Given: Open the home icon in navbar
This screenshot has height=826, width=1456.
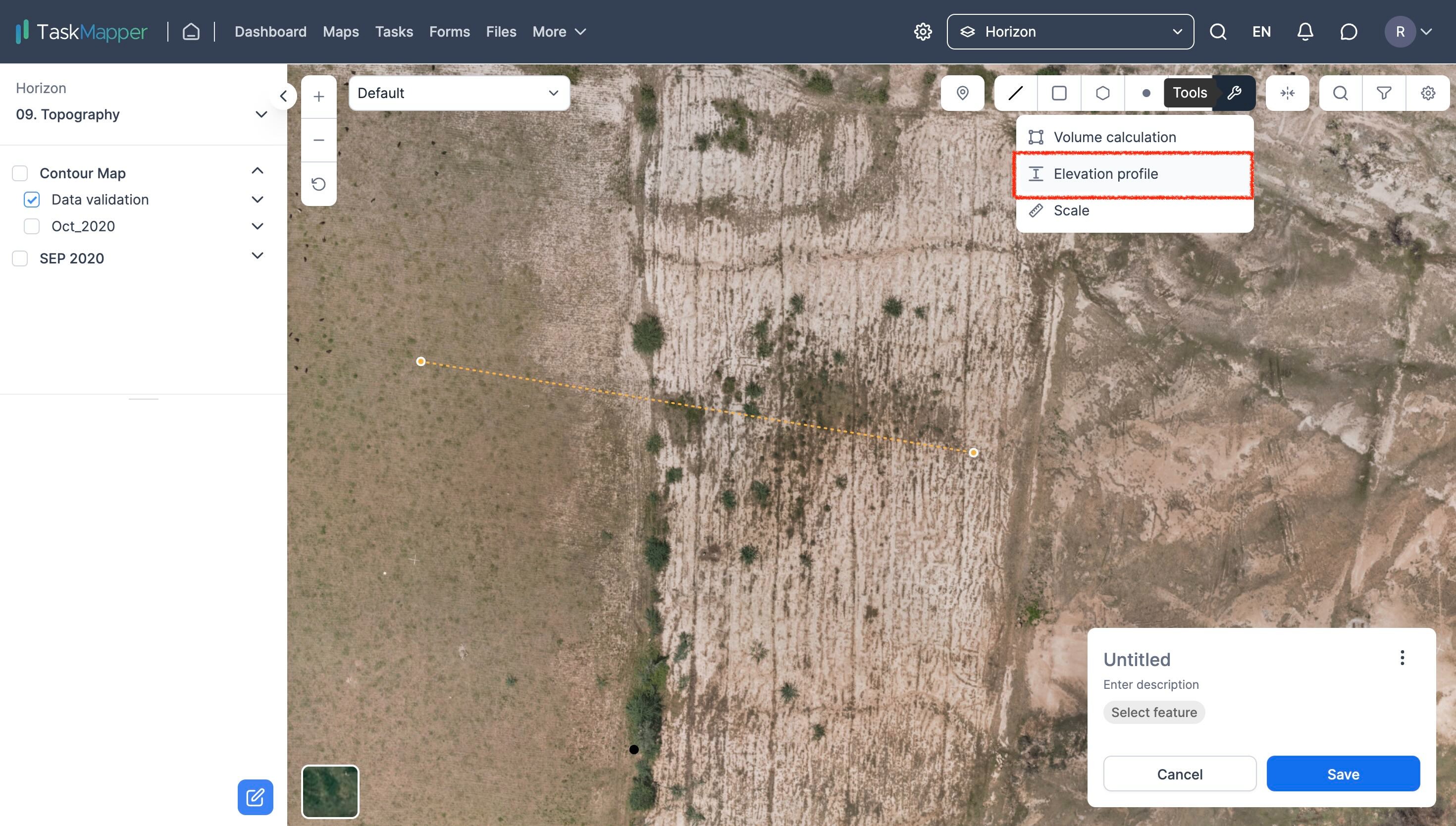Looking at the screenshot, I should coord(191,32).
